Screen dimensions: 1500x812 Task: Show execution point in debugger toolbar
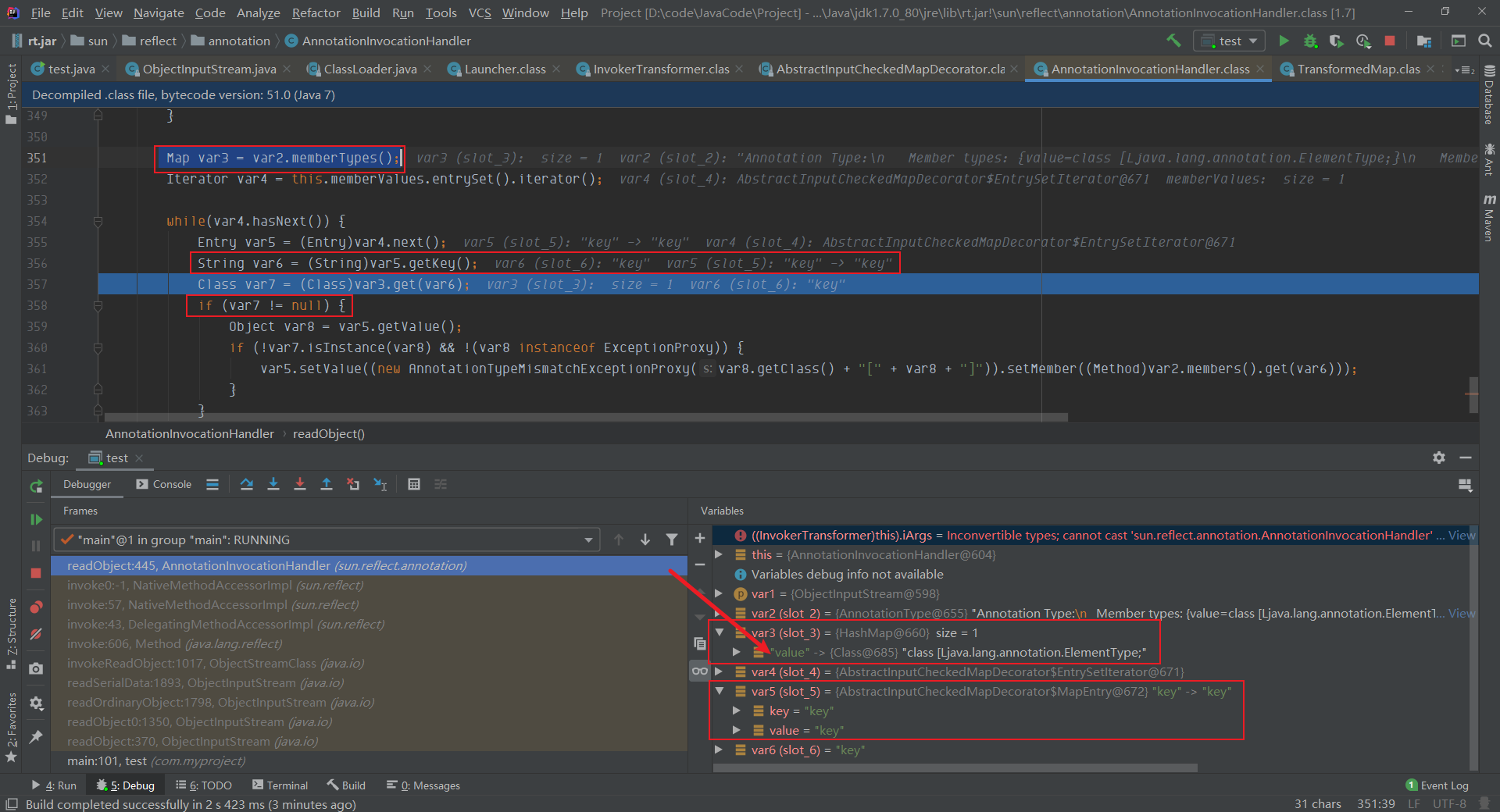pos(212,484)
